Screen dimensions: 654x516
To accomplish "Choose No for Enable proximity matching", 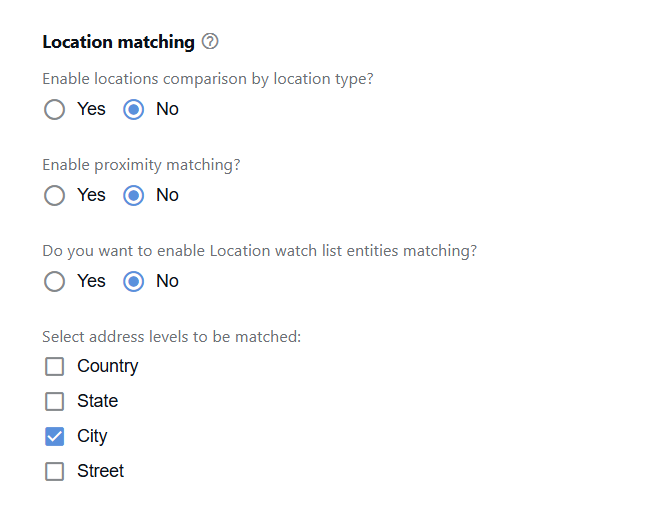I will pos(133,196).
